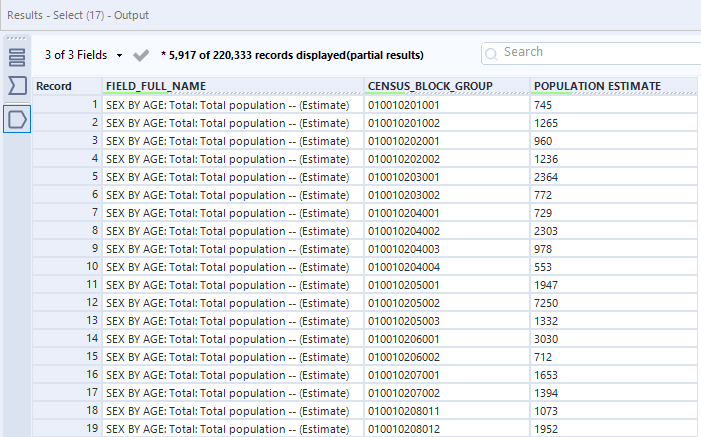This screenshot has width=701, height=437.
Task: Open the metadata view icon in sidebar
Action: (x=17, y=57)
